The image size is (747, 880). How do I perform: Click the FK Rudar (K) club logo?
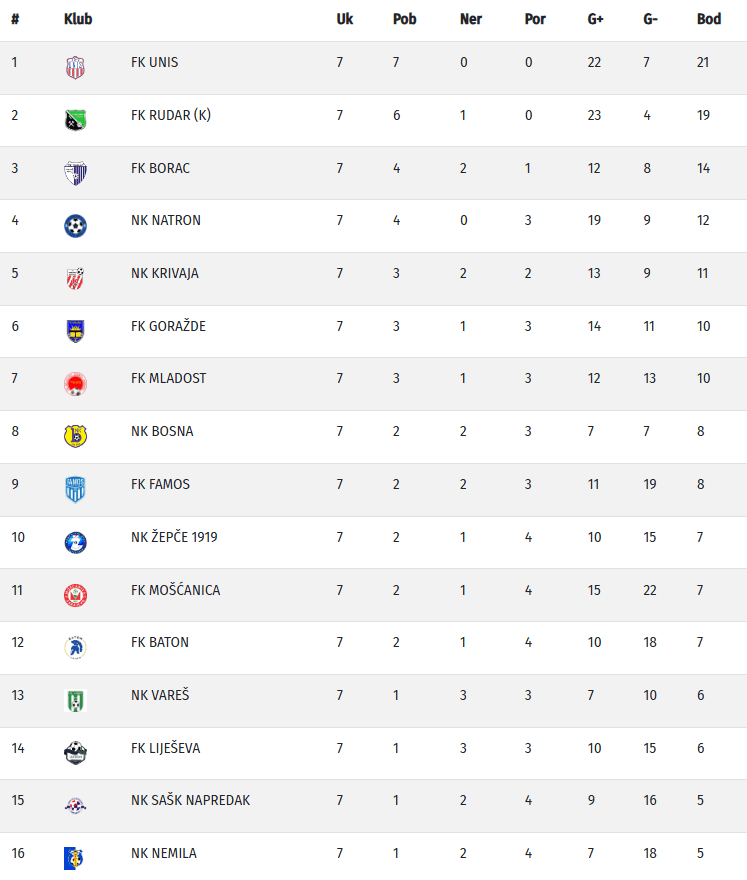coord(75,120)
